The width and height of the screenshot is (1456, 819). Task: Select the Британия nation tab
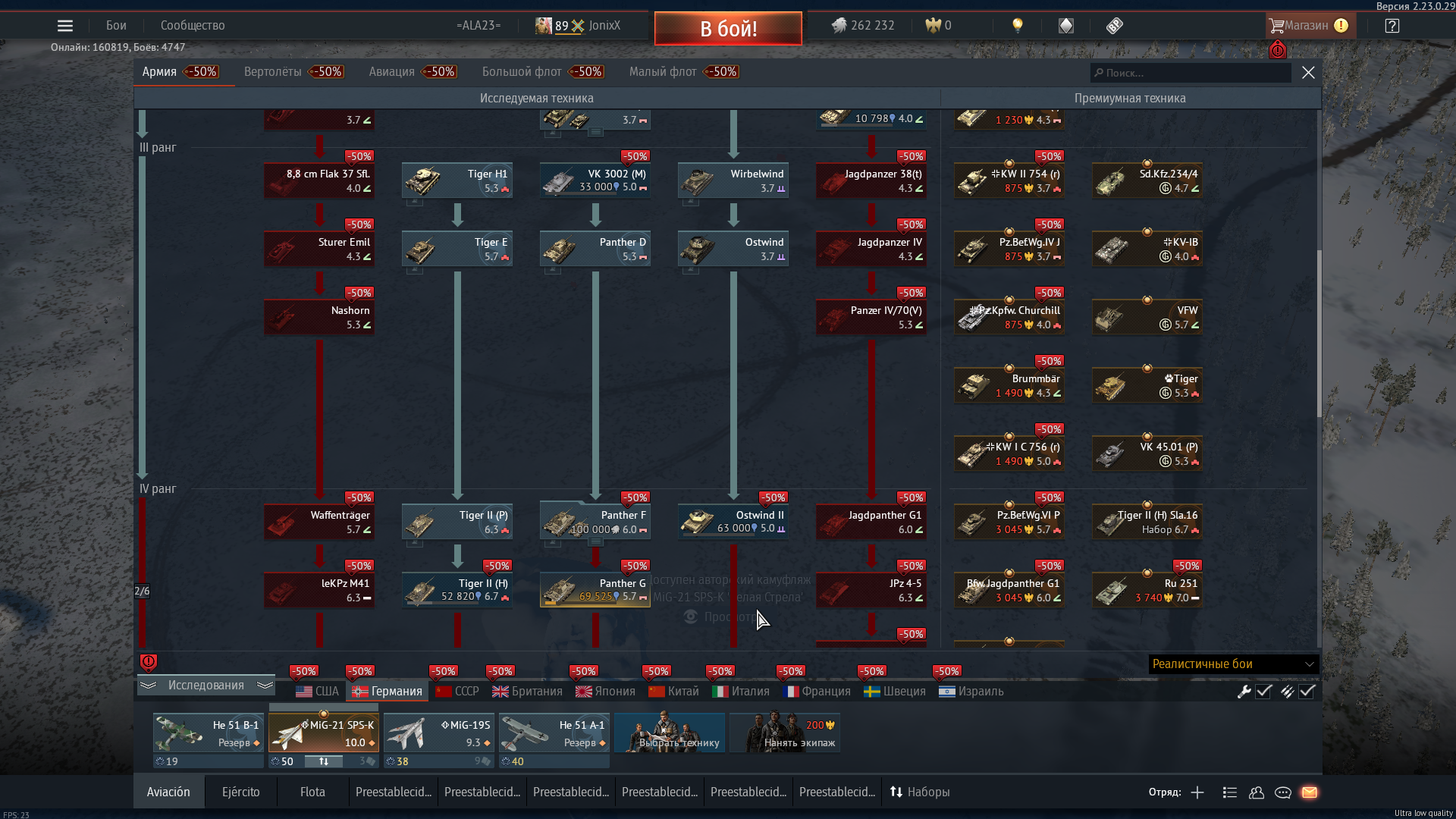pos(528,692)
